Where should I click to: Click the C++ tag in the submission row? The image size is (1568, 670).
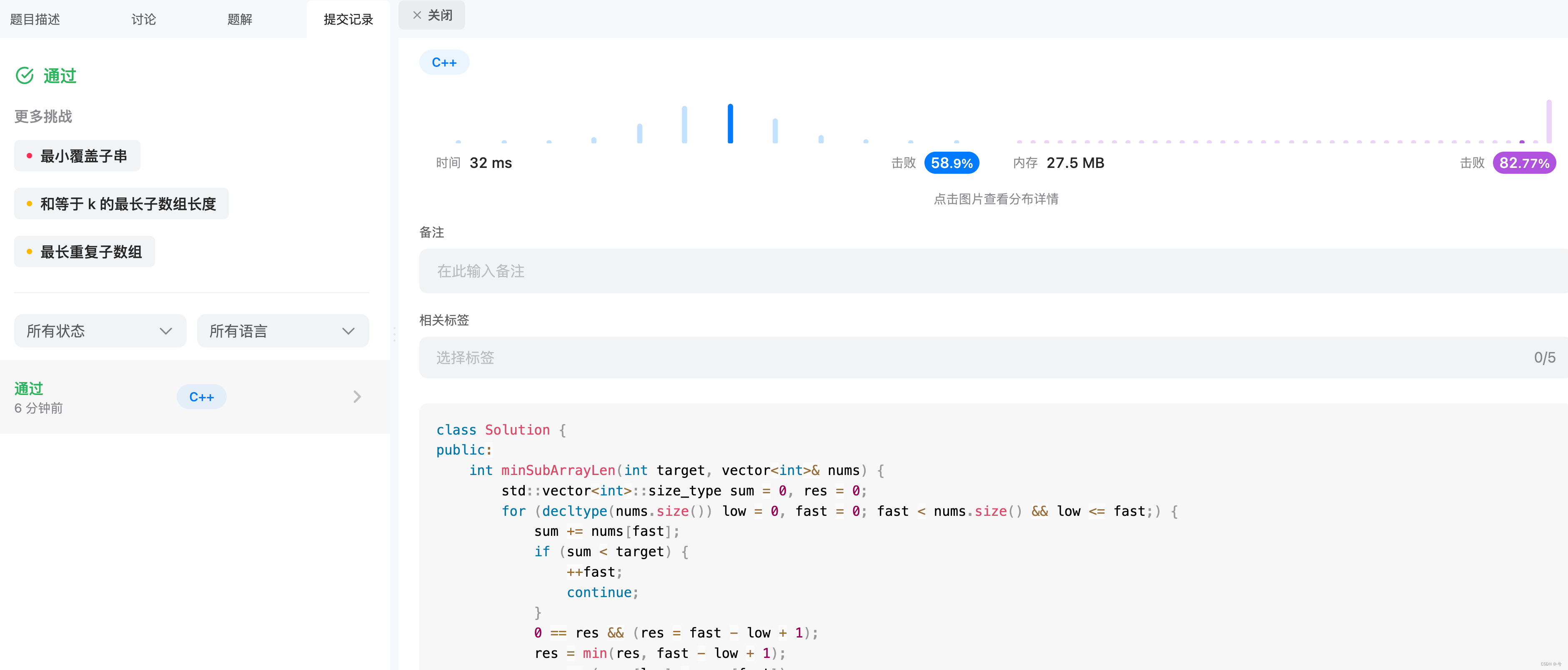[201, 397]
